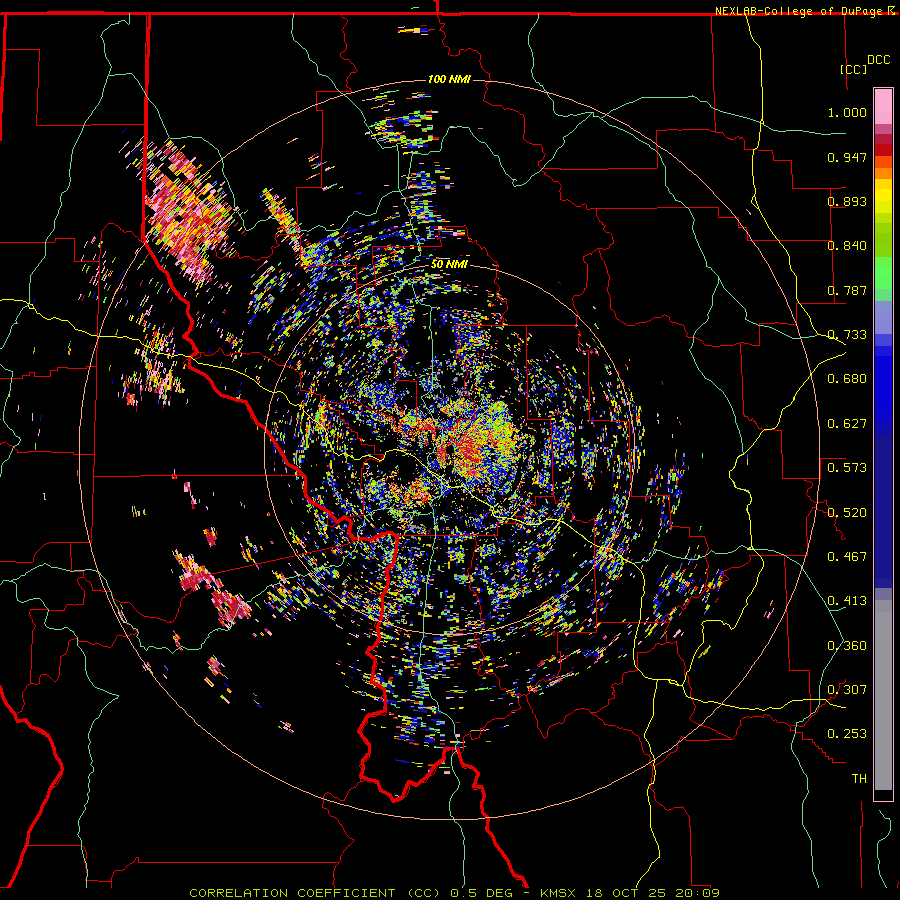Click the 0.733 scale value
Image resolution: width=900 pixels, height=900 pixels.
(847, 335)
